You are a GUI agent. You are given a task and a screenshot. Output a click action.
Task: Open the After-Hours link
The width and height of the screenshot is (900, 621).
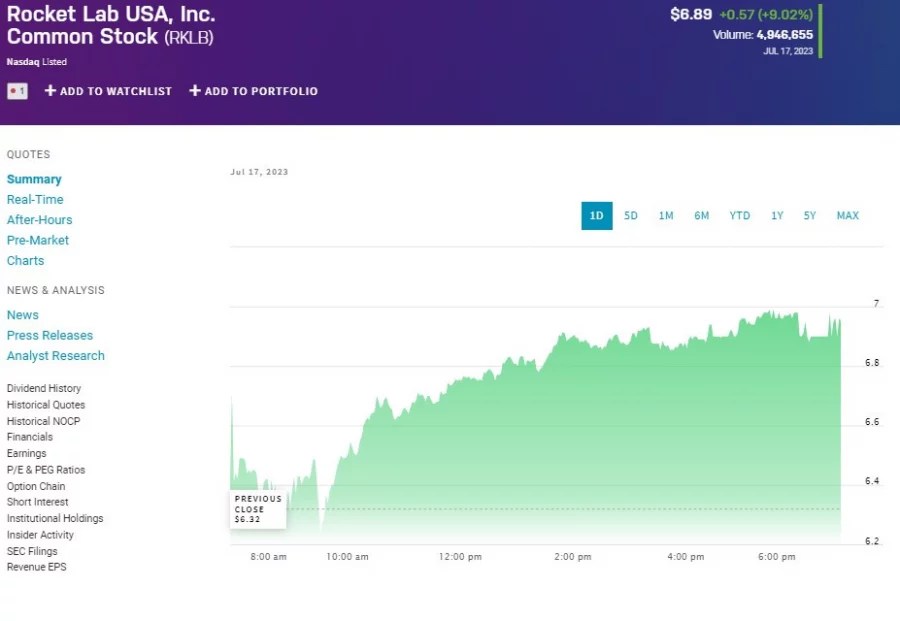40,220
